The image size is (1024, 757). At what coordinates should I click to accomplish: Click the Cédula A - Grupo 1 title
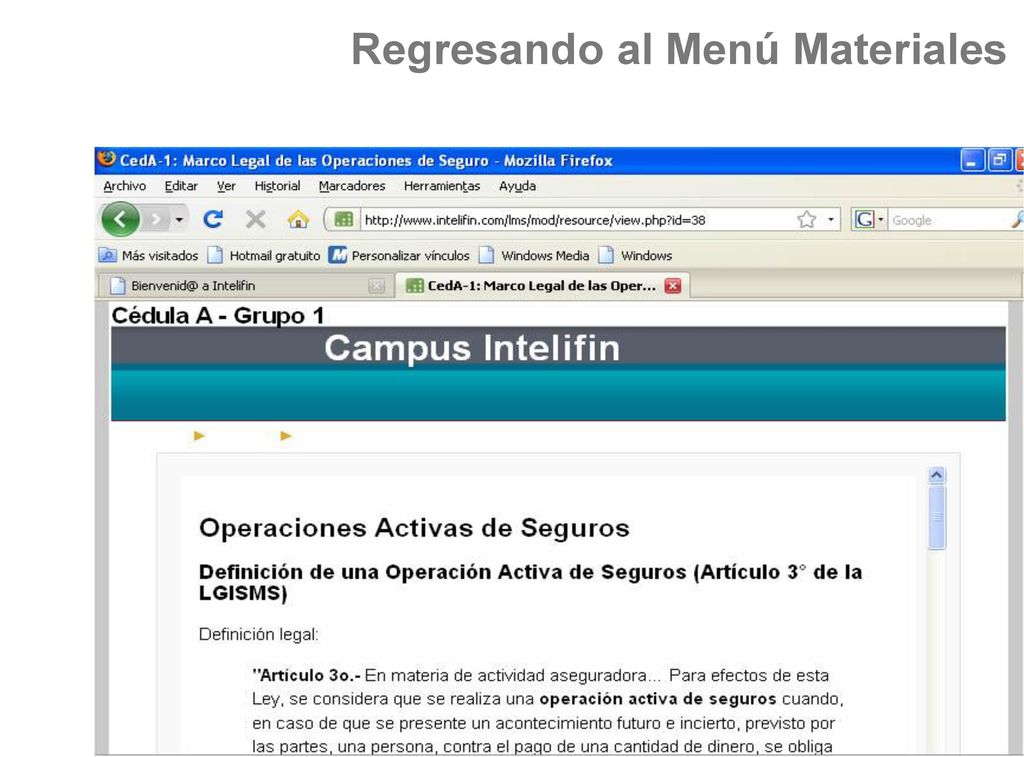(x=217, y=315)
